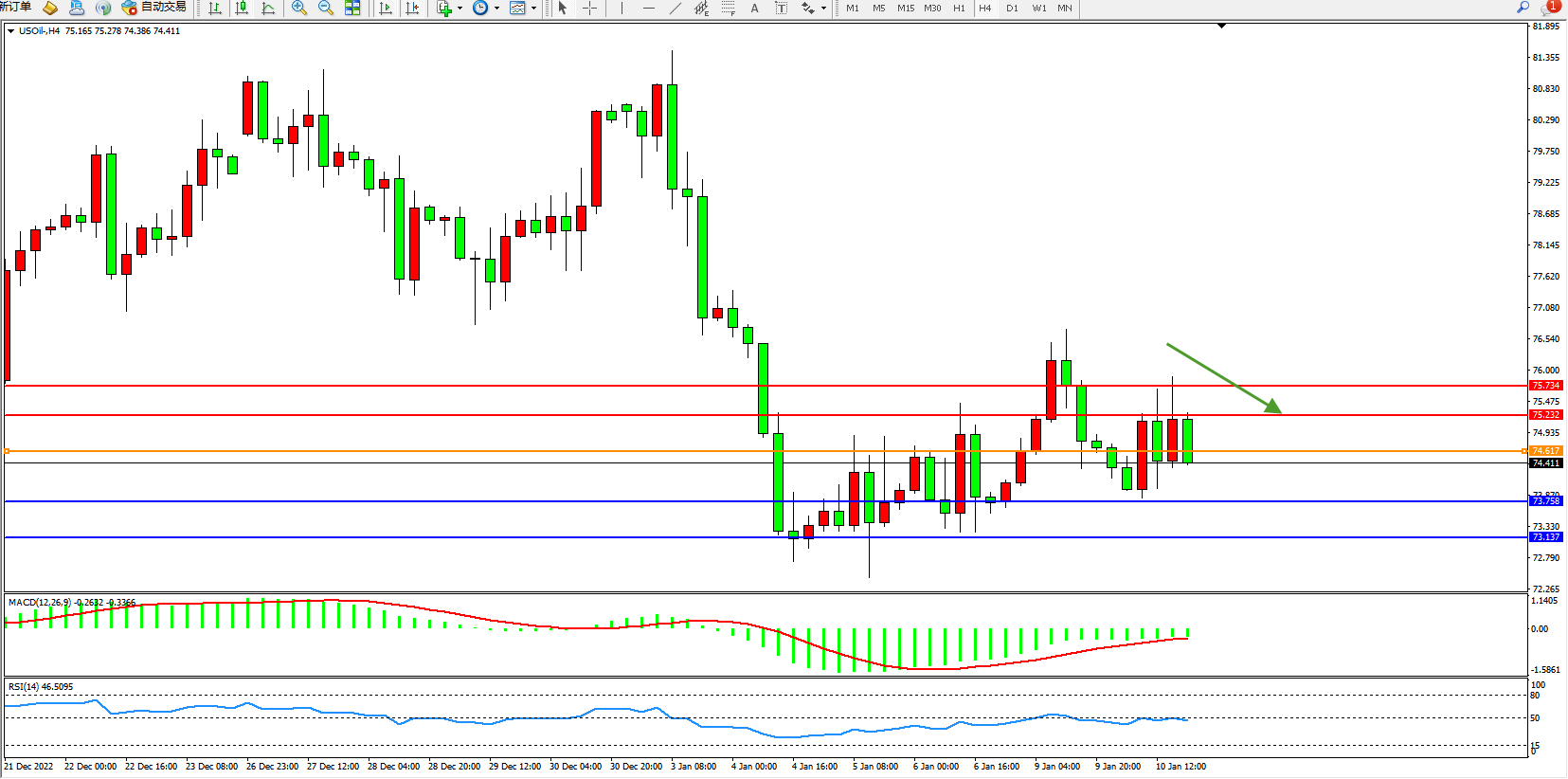The image size is (1568, 779).
Task: Select the candlestick chart style icon
Action: tap(242, 9)
